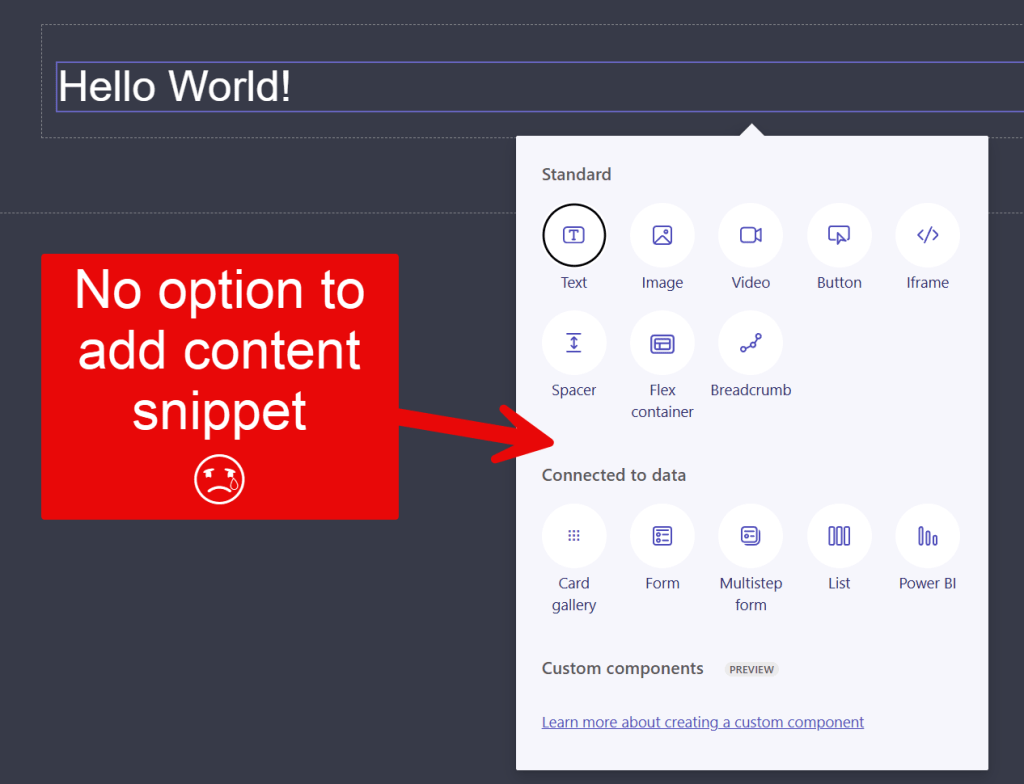The height and width of the screenshot is (784, 1024).
Task: Click the PREVIEW badge beside Custom components
Action: click(751, 669)
